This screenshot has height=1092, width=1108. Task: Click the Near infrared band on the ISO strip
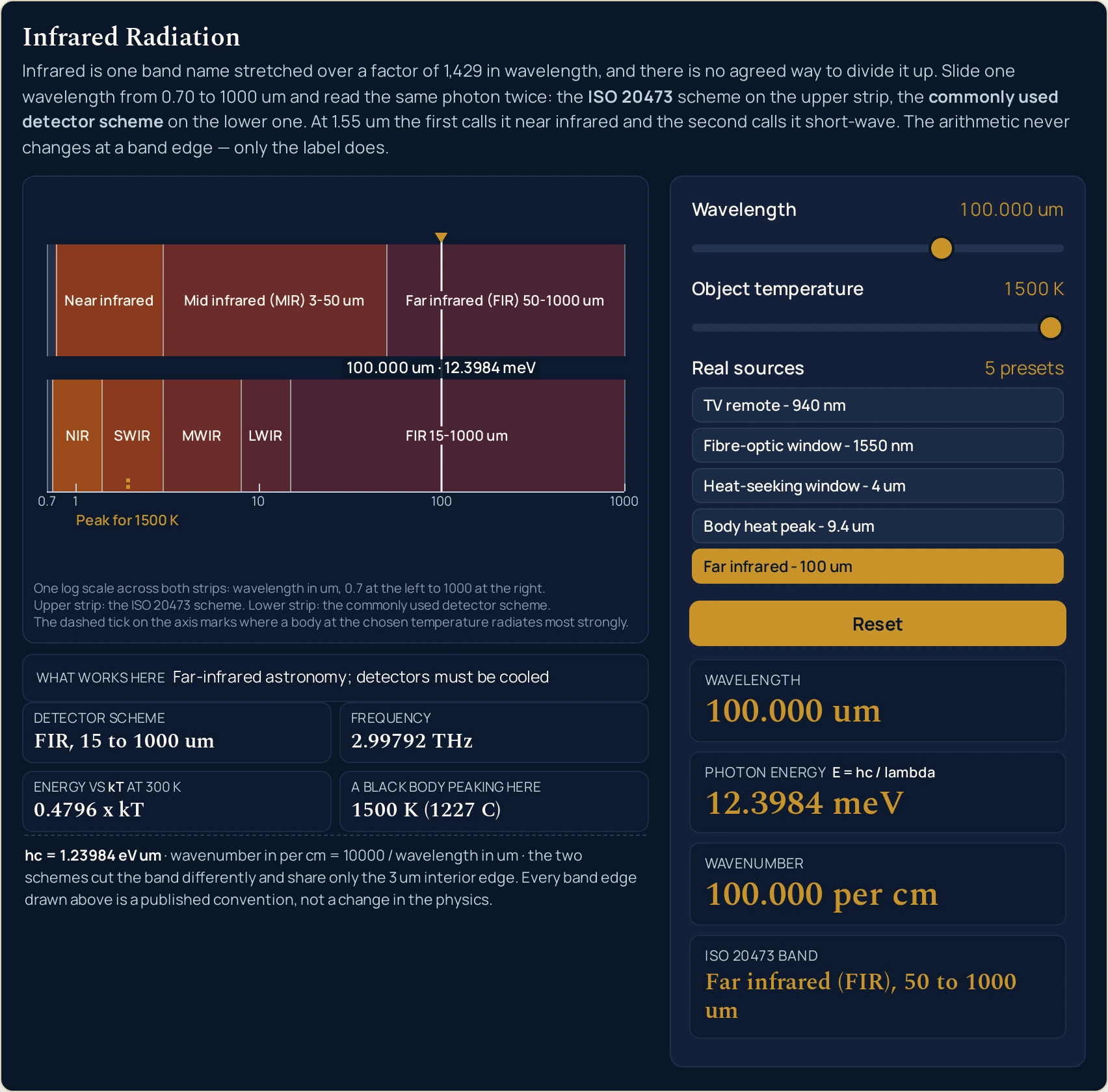pos(109,300)
